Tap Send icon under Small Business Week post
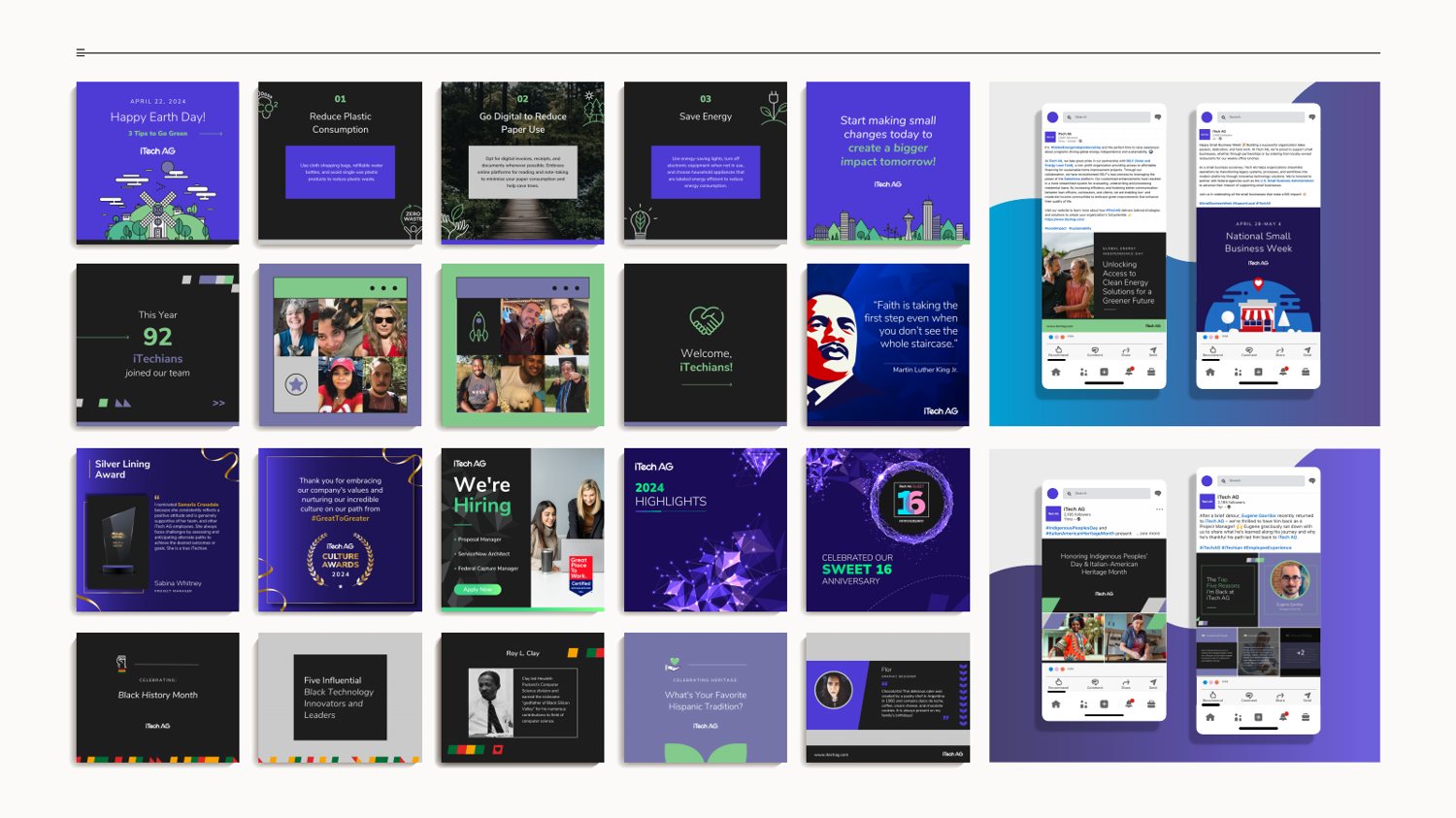The image size is (1456, 818). click(x=1307, y=351)
